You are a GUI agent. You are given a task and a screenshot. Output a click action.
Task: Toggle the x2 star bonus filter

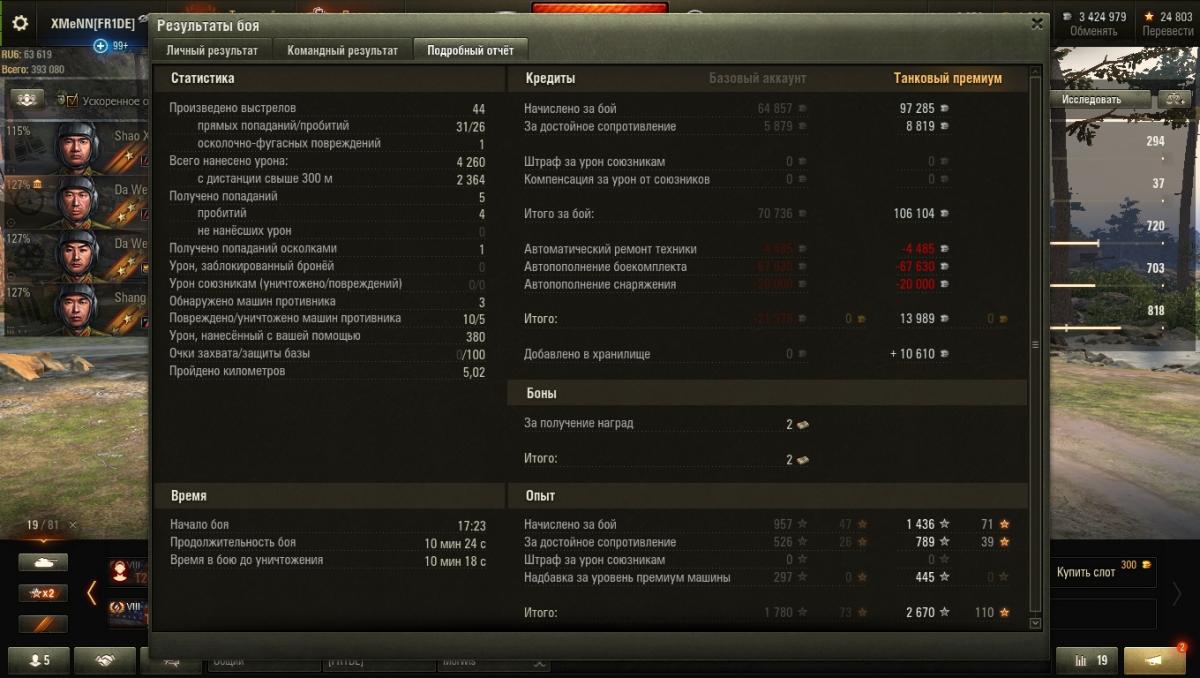pyautogui.click(x=43, y=593)
